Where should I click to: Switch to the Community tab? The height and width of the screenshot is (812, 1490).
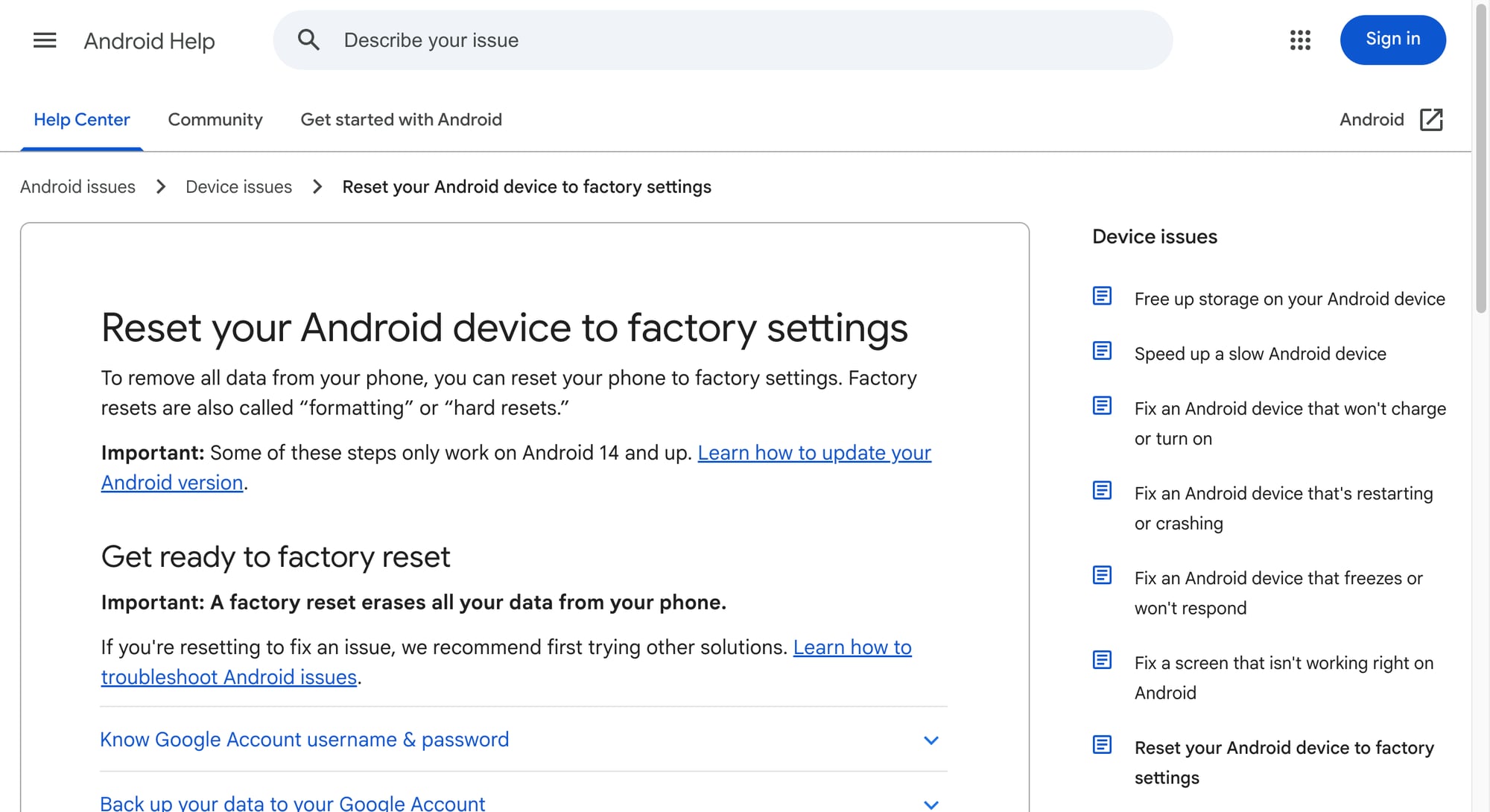point(215,120)
